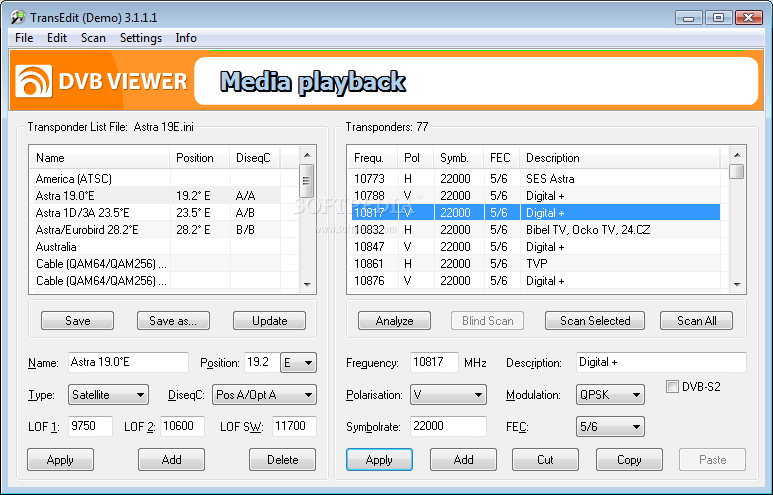Click the LOF 1 field showing 9750

click(x=90, y=426)
